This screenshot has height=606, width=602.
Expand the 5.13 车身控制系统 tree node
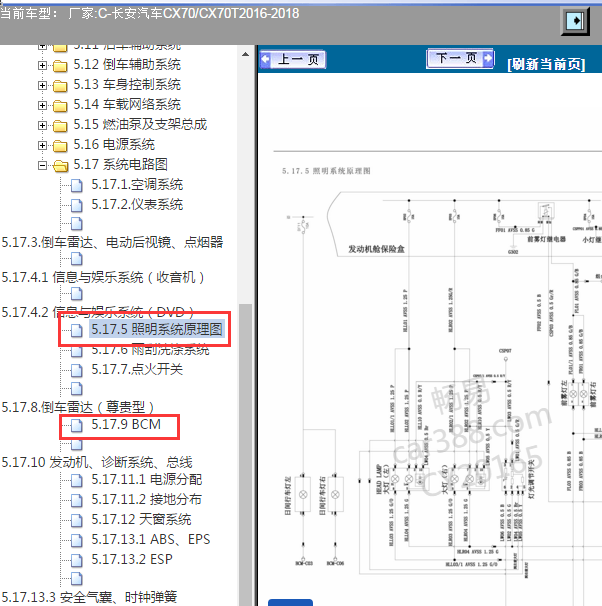[x=42, y=85]
